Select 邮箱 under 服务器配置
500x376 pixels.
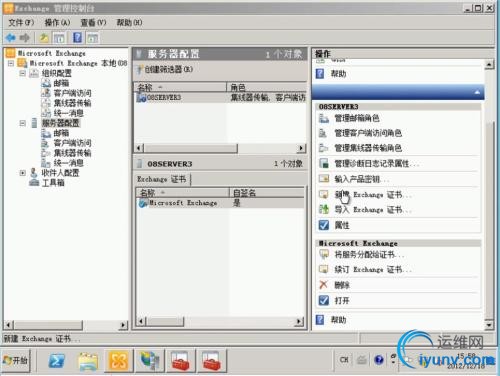click(61, 133)
